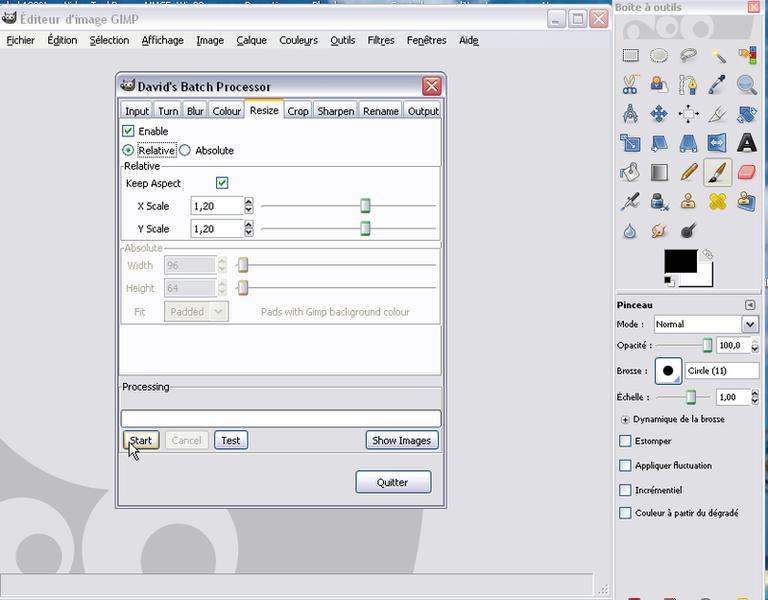Switch to the Input tab

pyautogui.click(x=137, y=111)
